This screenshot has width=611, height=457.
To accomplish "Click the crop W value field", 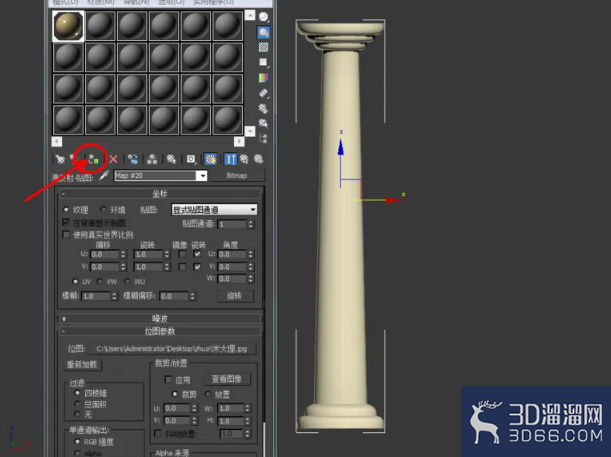I will [231, 408].
